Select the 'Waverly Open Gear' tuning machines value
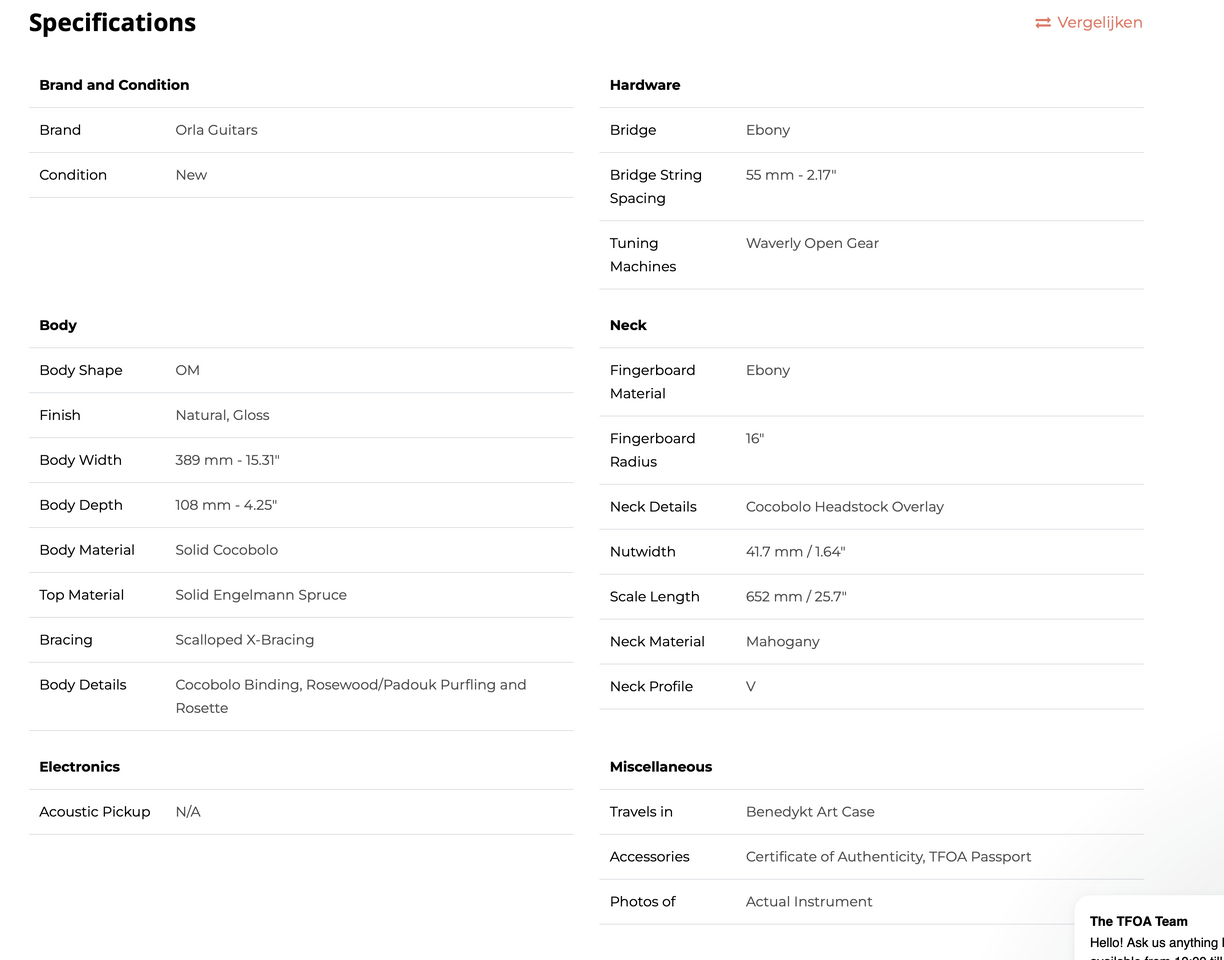Screen dimensions: 1224x960 812,243
